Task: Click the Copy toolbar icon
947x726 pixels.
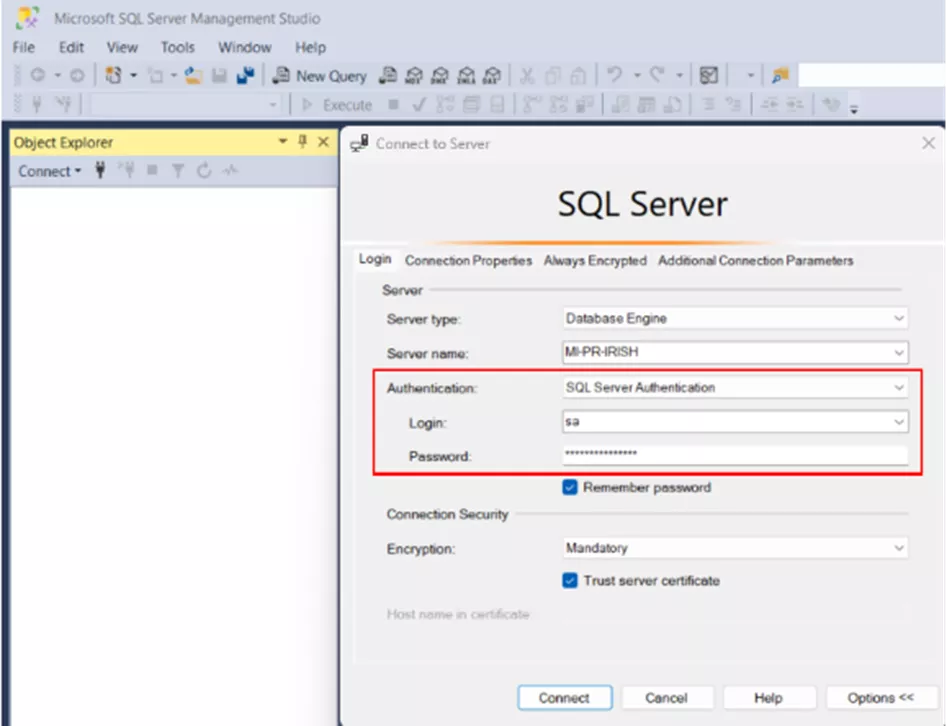Action: pyautogui.click(x=552, y=75)
